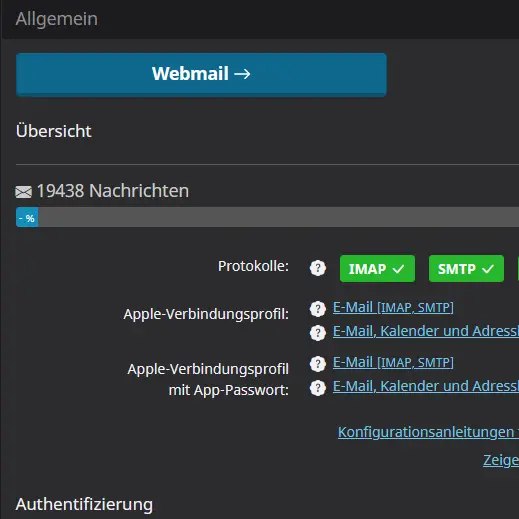Download Apple-Verbindungsprofil E-Mail [IMAP, SMTP] profile
Screen dimensions: 519x519
(x=393, y=307)
